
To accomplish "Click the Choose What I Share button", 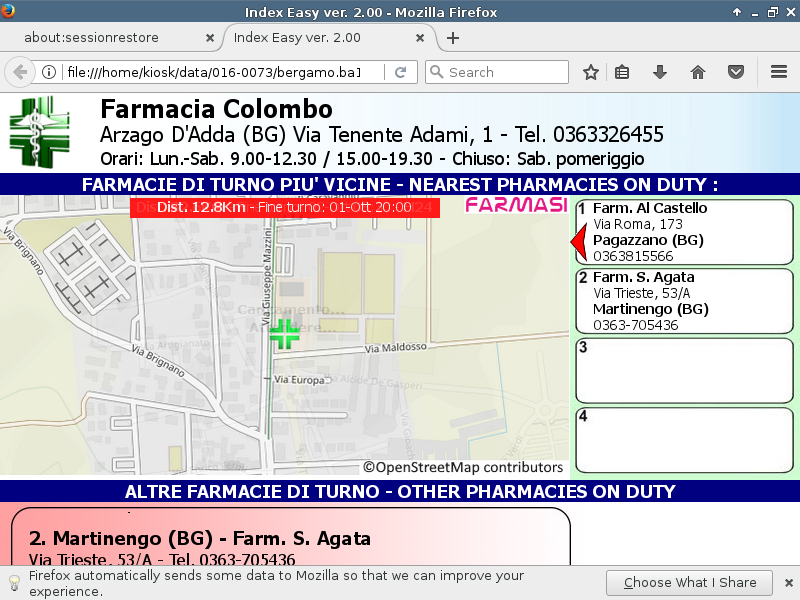I will click(690, 582).
